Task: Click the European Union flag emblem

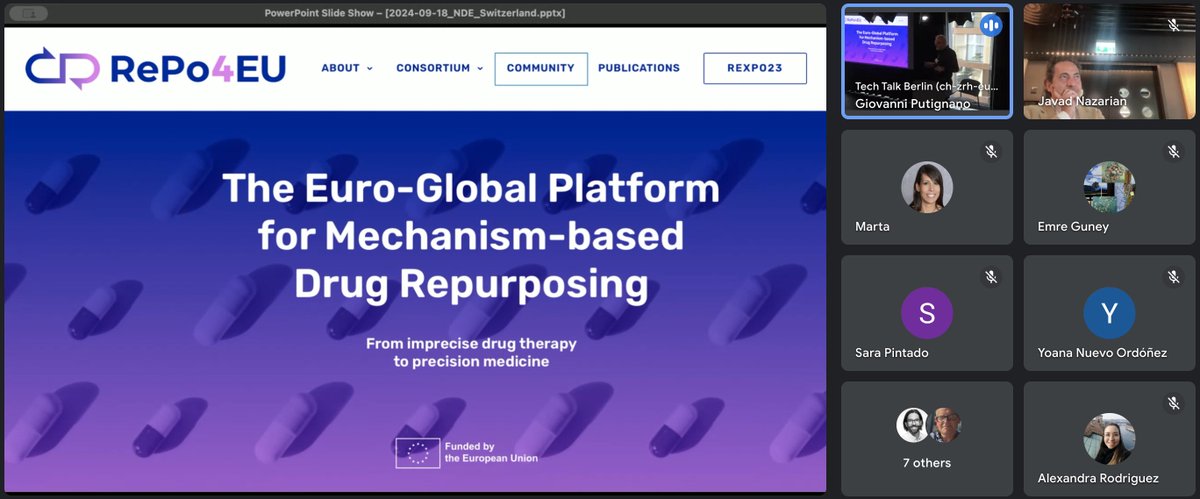Action: click(417, 453)
